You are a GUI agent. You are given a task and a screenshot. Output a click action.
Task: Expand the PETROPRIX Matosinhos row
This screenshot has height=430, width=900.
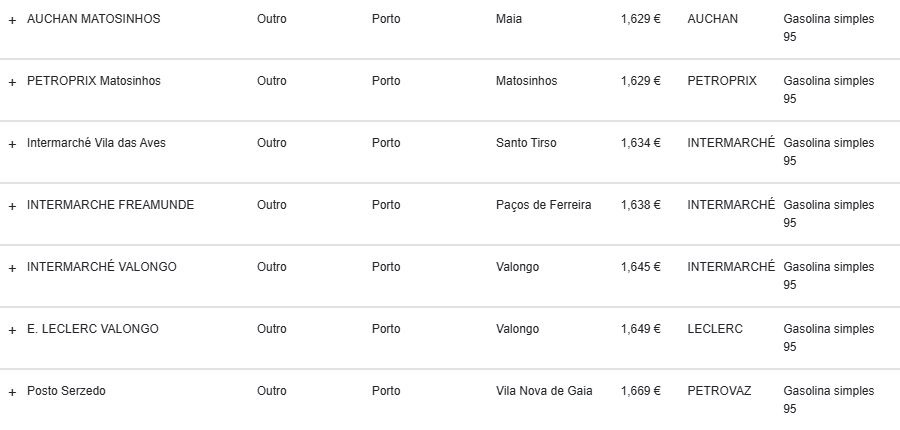pyautogui.click(x=12, y=82)
